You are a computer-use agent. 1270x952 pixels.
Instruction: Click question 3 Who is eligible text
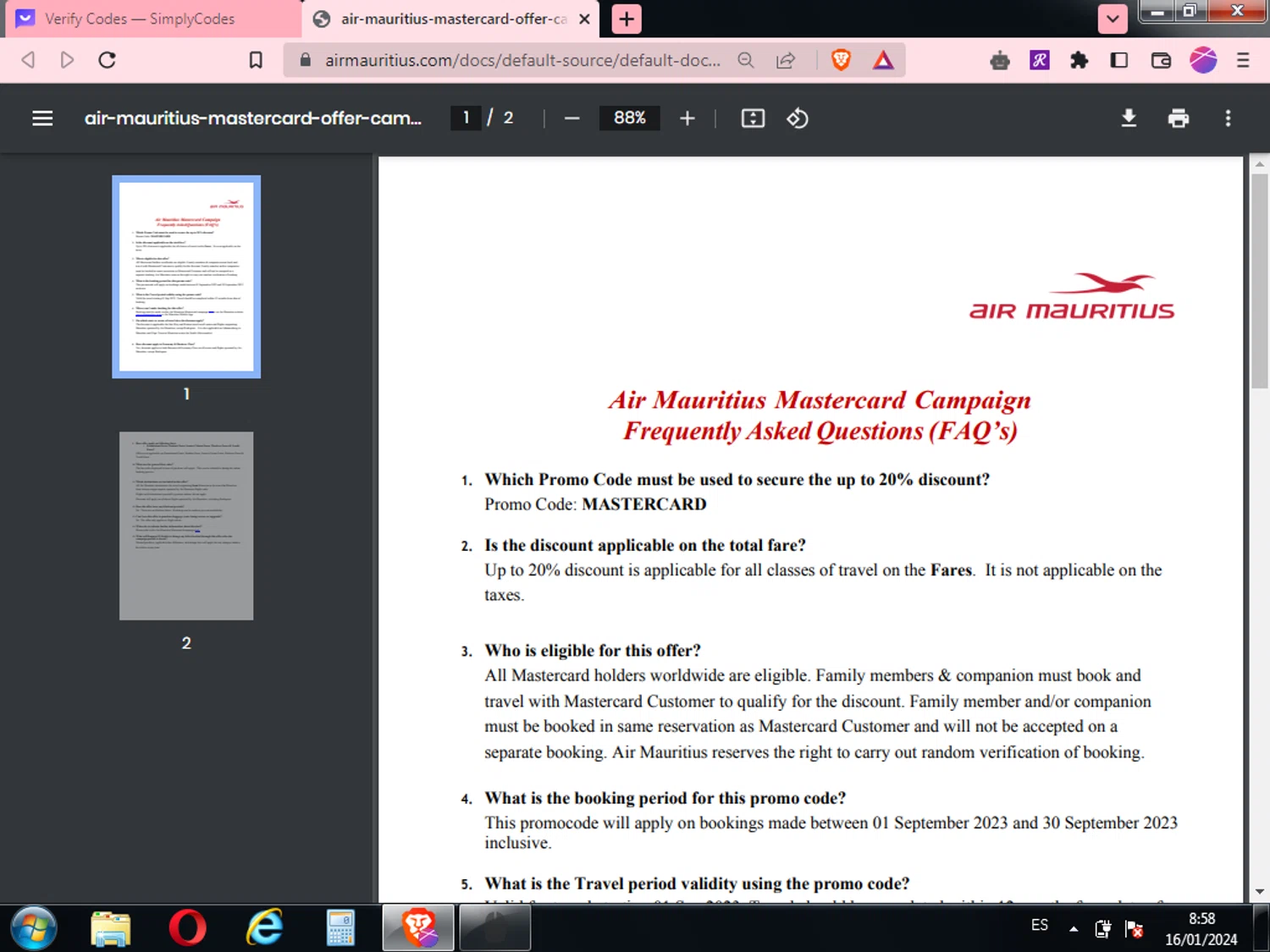coord(593,651)
